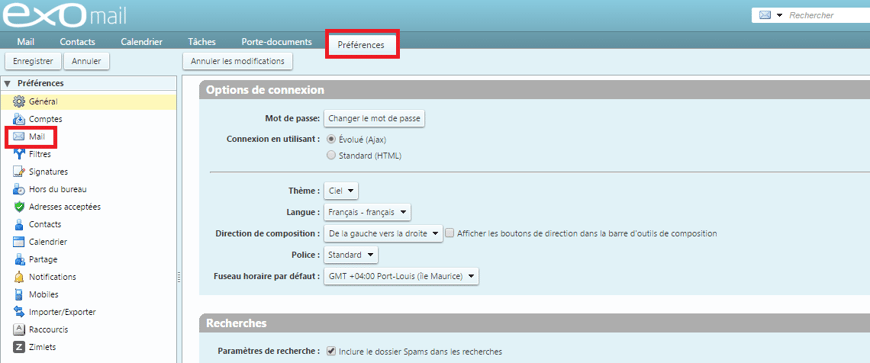The image size is (870, 363).
Task: Click the search type envelope icon
Action: [765, 15]
